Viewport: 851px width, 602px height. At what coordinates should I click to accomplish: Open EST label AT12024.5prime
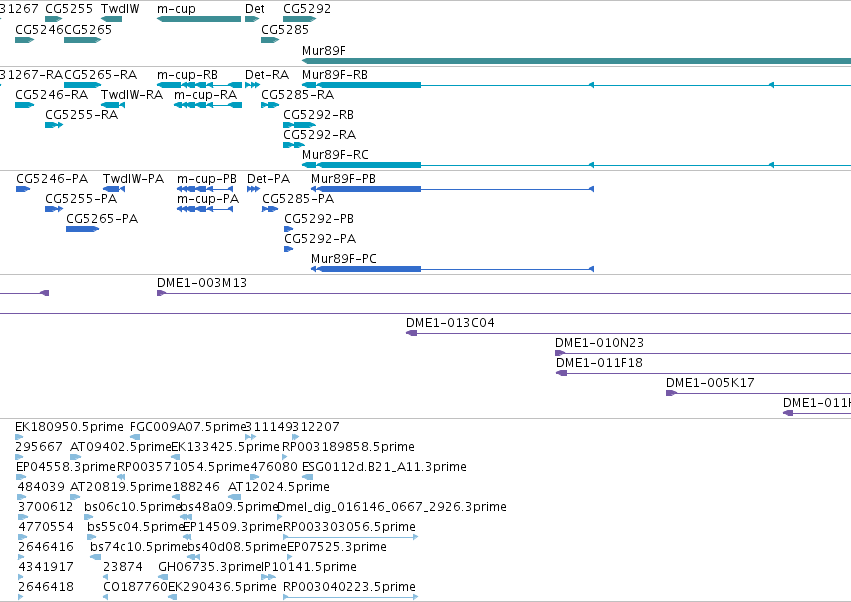(x=279, y=487)
